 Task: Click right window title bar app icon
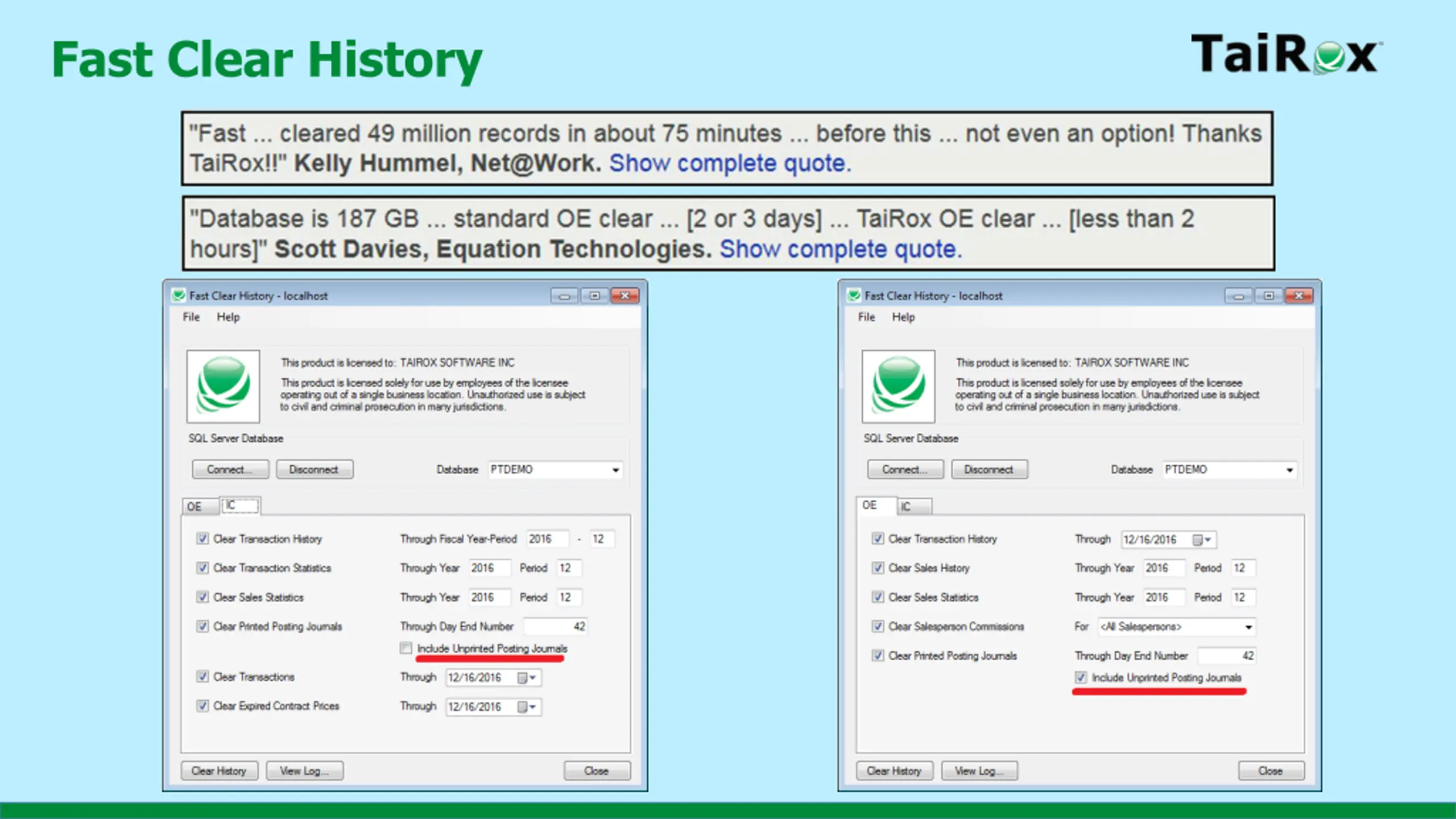coord(854,295)
